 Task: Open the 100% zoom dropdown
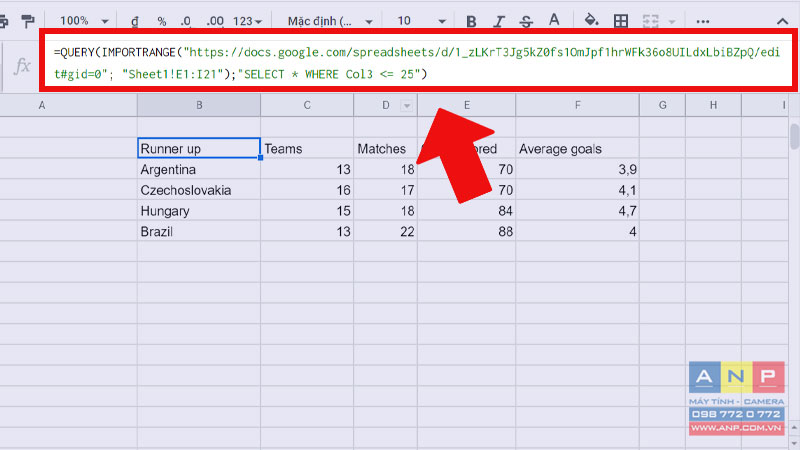tap(84, 21)
